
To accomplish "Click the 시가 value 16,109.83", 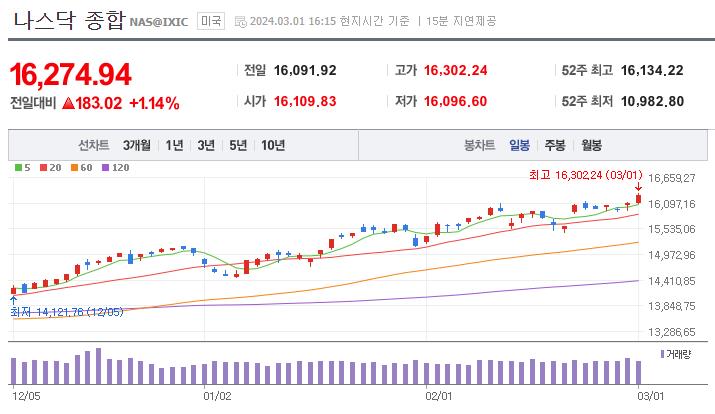I will click(x=305, y=101).
